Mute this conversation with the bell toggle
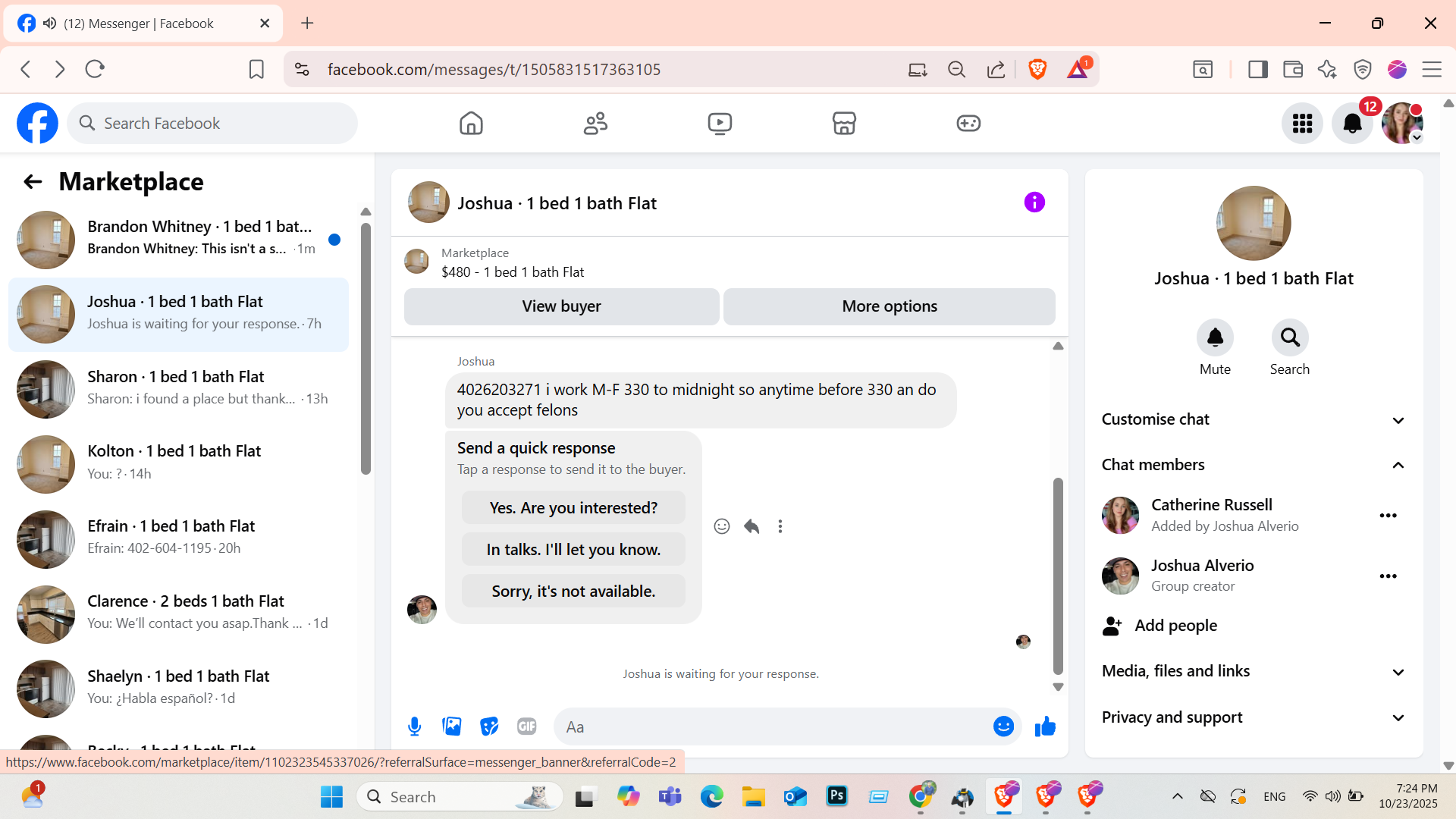The image size is (1456, 819). 1215,337
